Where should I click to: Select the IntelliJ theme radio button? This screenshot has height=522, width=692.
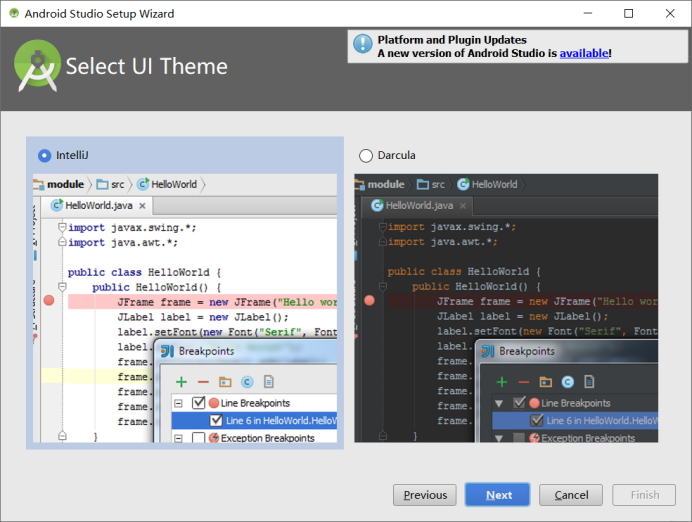(45, 155)
